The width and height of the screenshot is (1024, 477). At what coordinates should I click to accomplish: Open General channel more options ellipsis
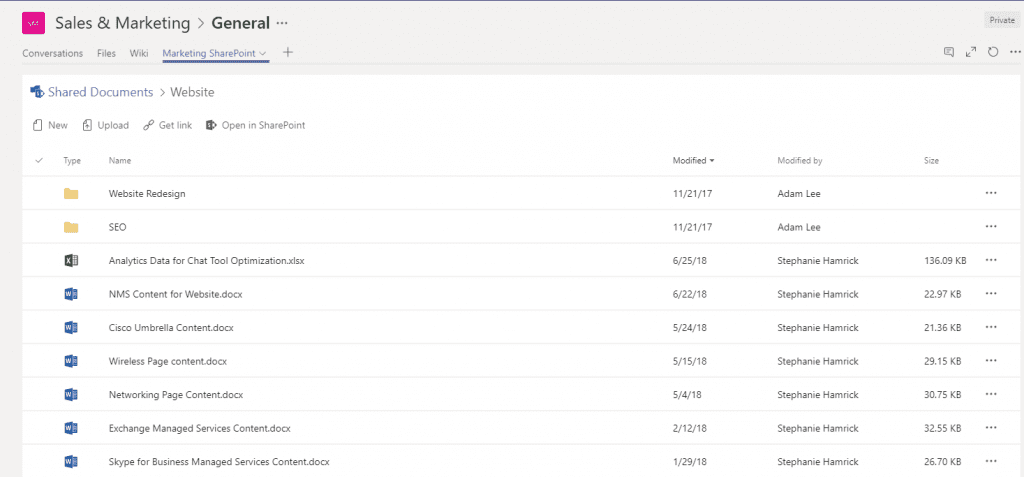(x=281, y=24)
